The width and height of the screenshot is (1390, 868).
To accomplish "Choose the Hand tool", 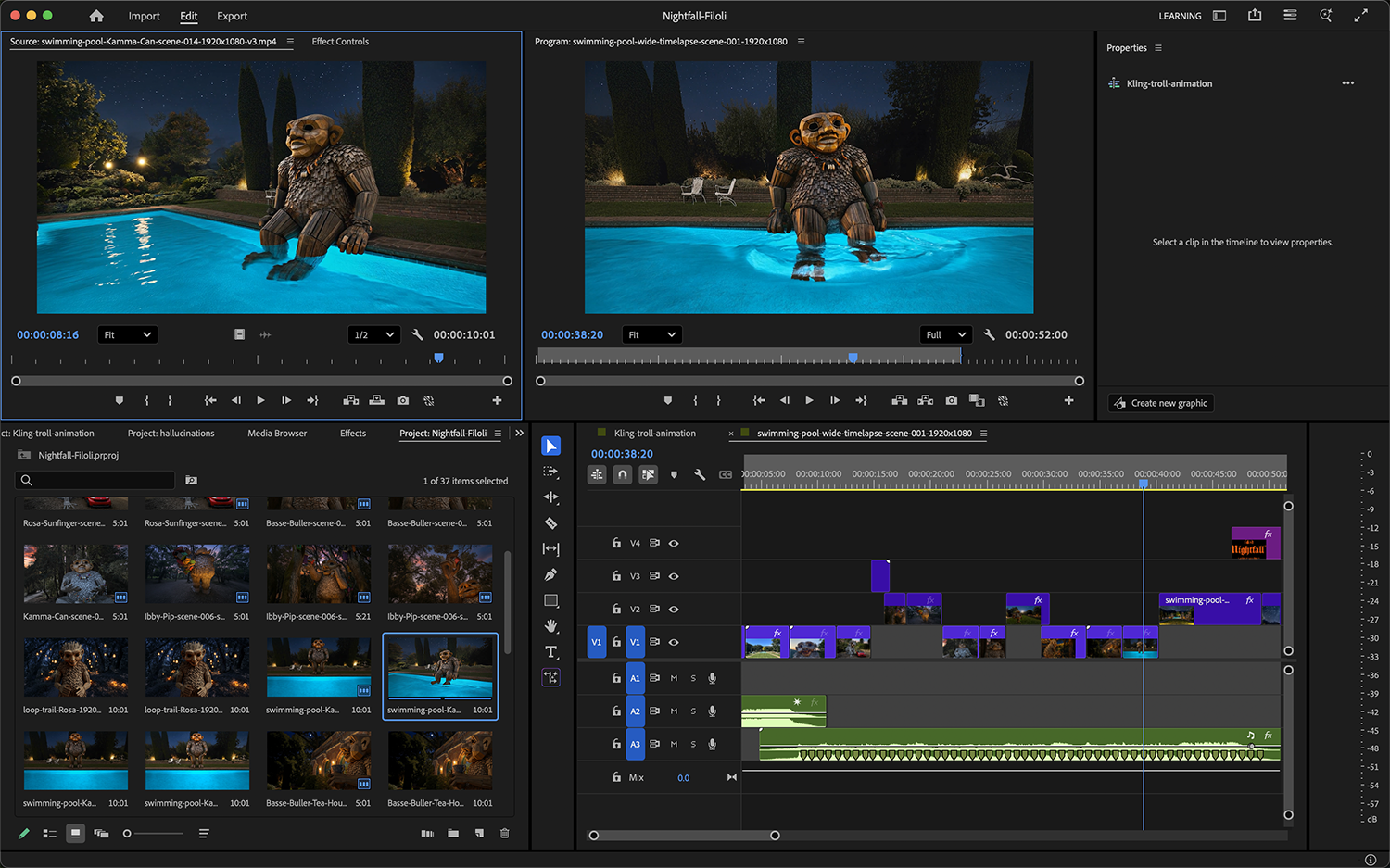I will coord(550,626).
